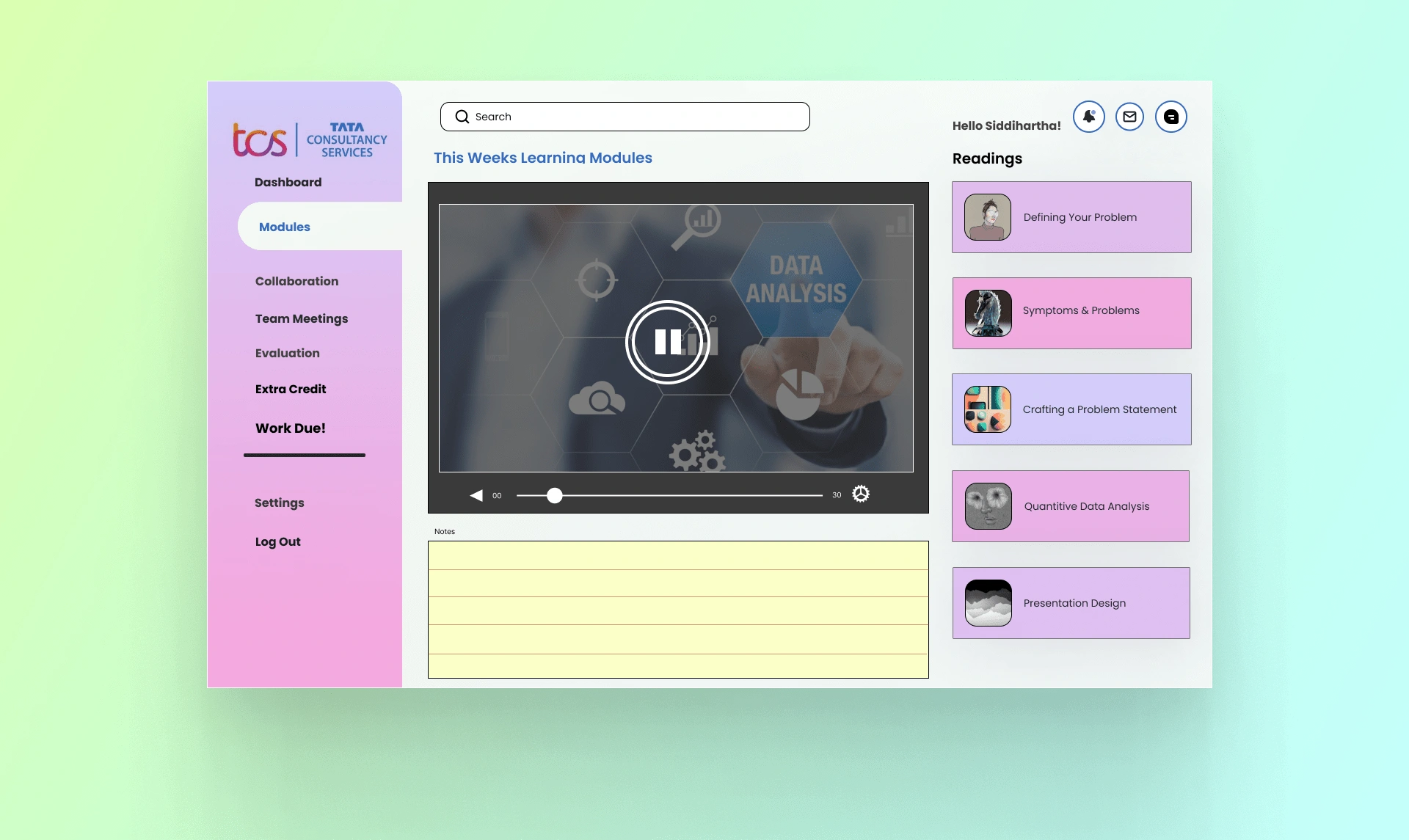Select the Modules sidebar tab
The image size is (1409, 840).
pos(285,227)
